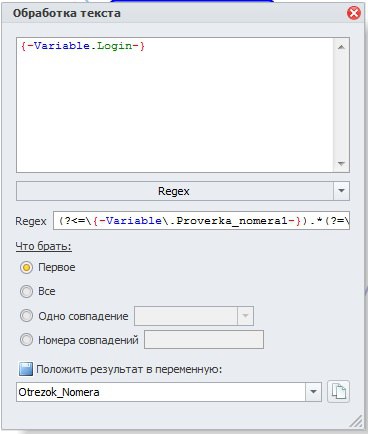The width and height of the screenshot is (368, 434).
Task: Click the copy variable icon beside Otrezok_Nomera
Action: [338, 392]
